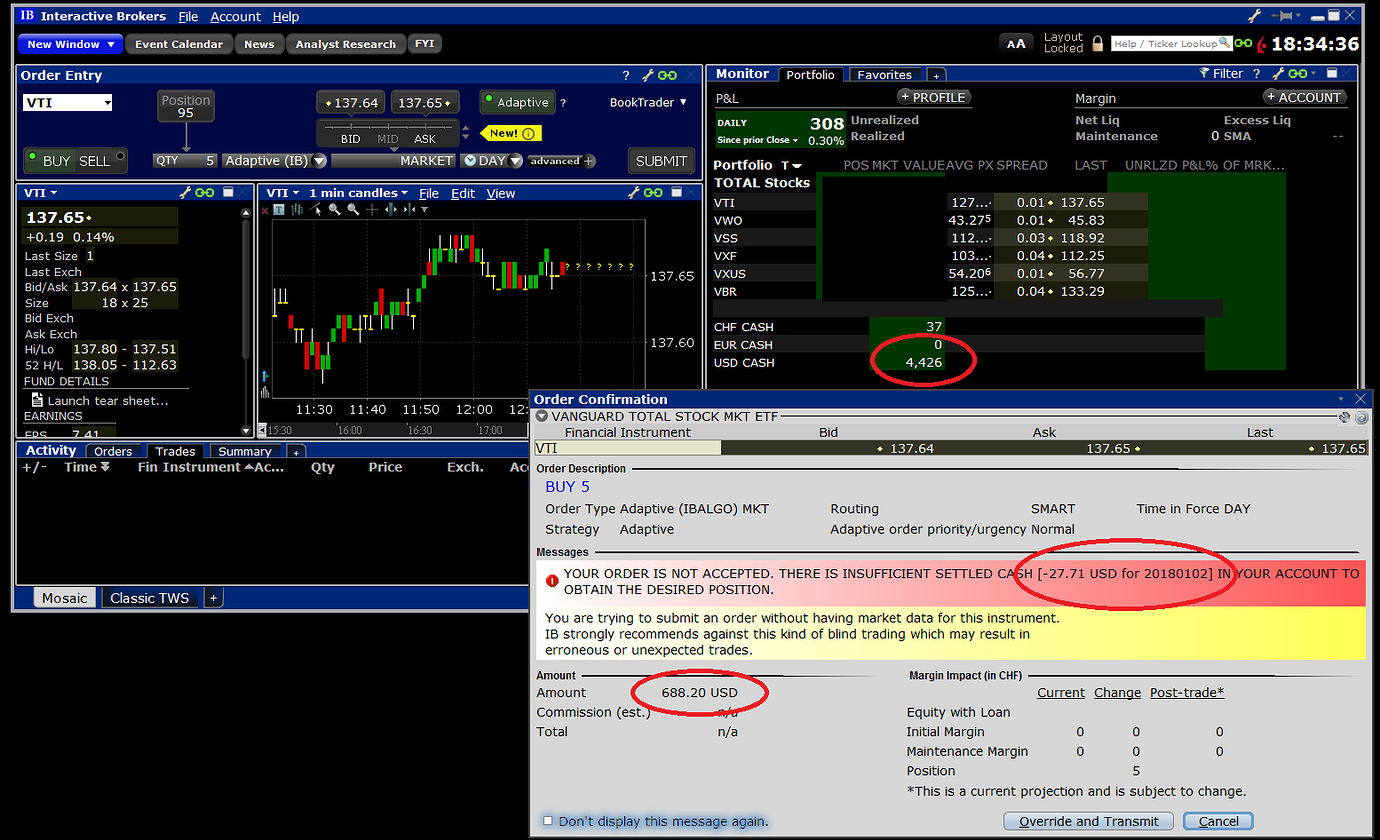Click chain link icon beside ticker lookup
Screen dimensions: 1380x840
1243,44
